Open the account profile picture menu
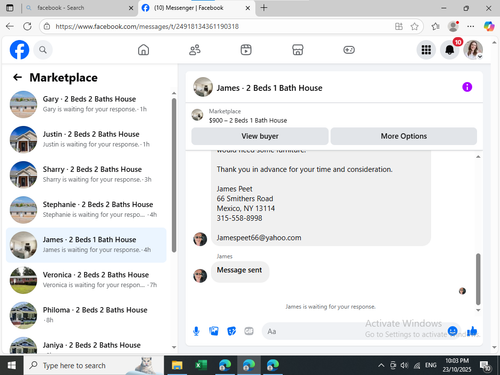This screenshot has width=500, height=375. (x=473, y=50)
